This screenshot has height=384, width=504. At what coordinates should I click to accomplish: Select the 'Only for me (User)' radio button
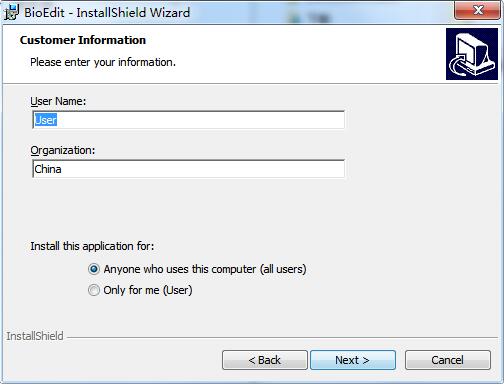tap(94, 290)
